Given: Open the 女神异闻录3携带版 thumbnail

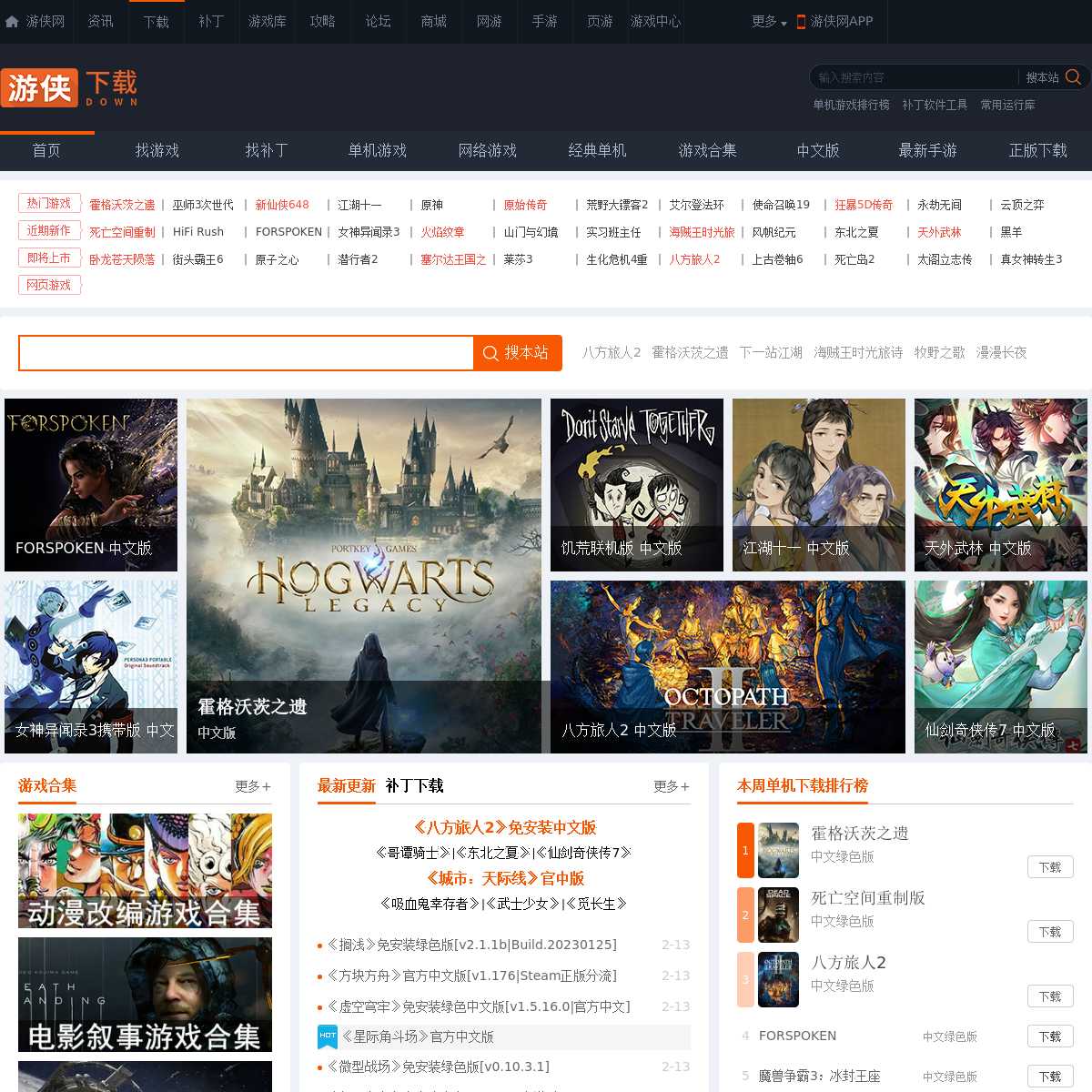Looking at the screenshot, I should tap(91, 667).
